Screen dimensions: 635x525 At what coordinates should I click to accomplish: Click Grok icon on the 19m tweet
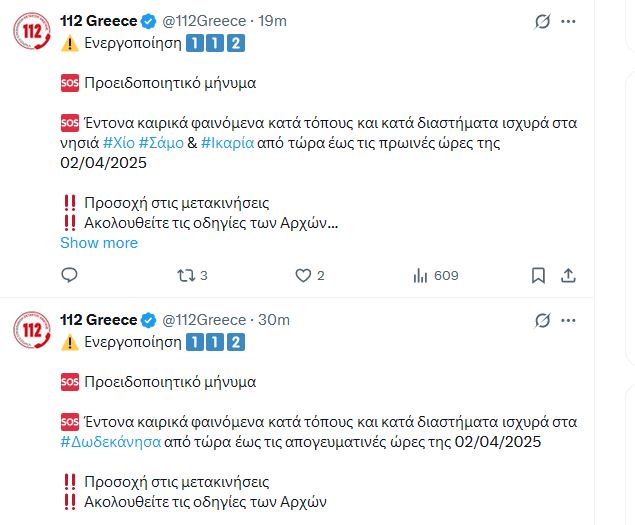[x=542, y=21]
